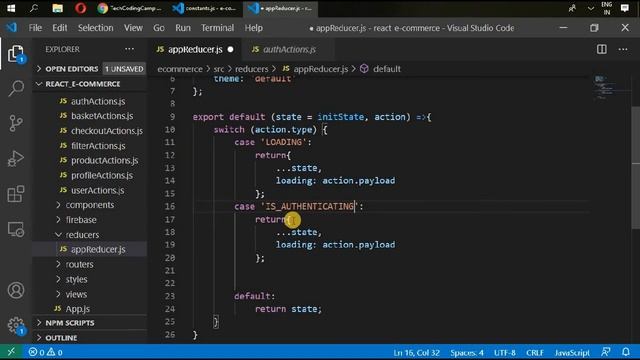
Task: Expand the views folder
Action: coord(76,294)
